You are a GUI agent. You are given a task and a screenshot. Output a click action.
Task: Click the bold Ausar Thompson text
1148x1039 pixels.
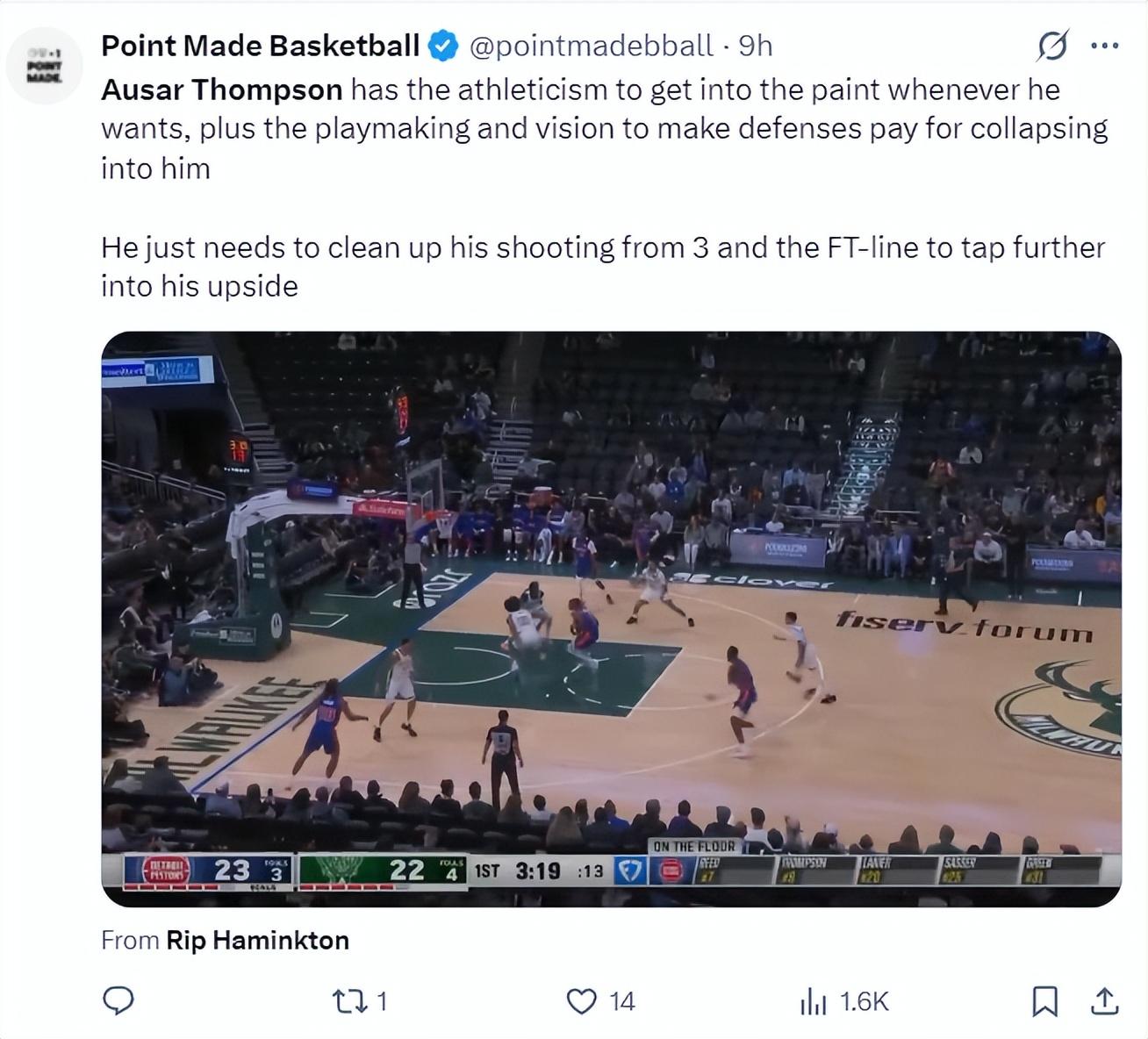(x=221, y=90)
